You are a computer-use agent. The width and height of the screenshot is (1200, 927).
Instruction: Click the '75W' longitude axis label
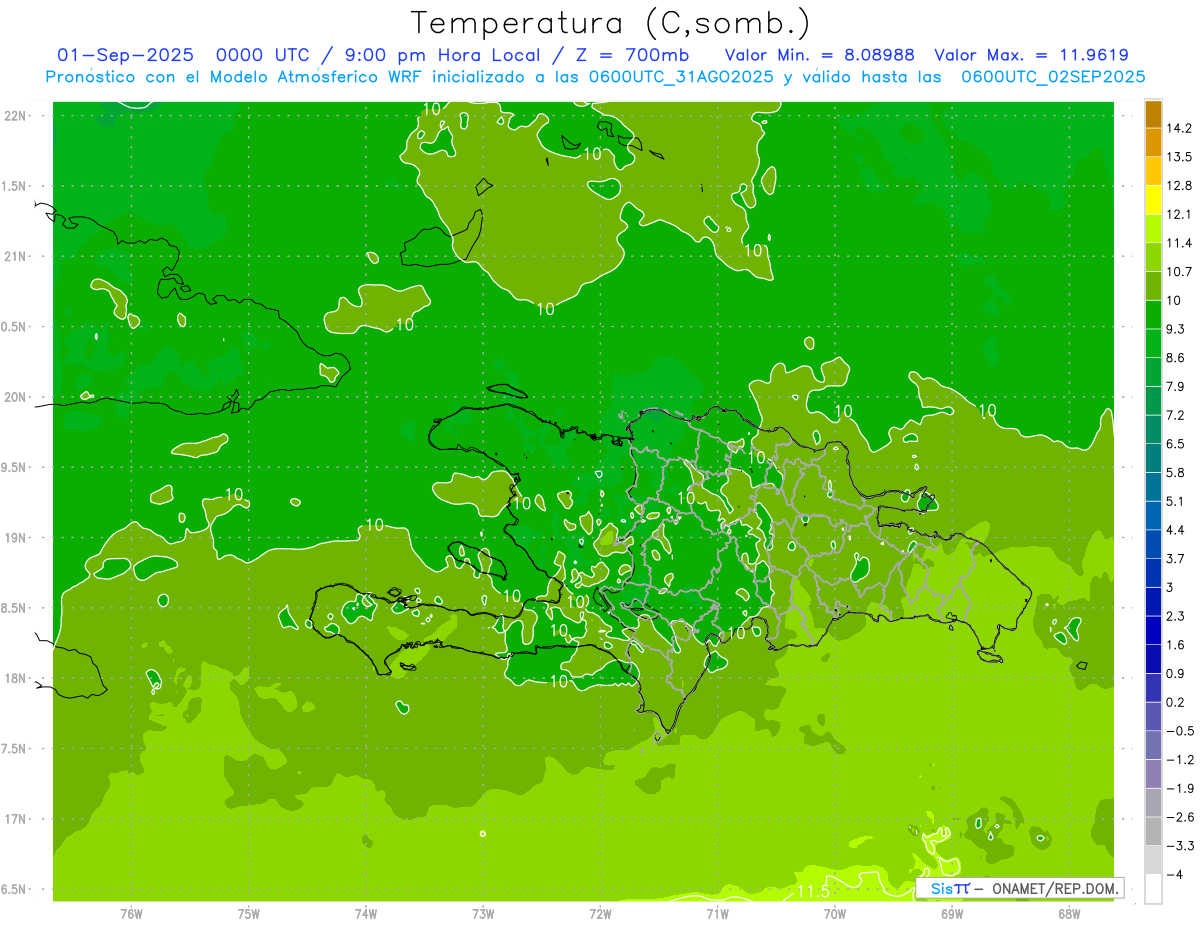(249, 914)
